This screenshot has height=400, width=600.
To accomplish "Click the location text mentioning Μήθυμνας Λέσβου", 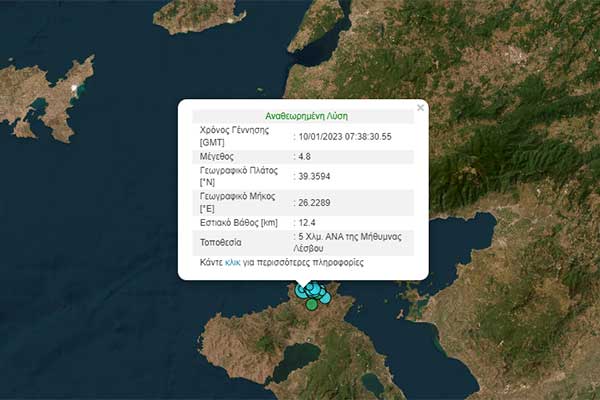I will point(350,242).
